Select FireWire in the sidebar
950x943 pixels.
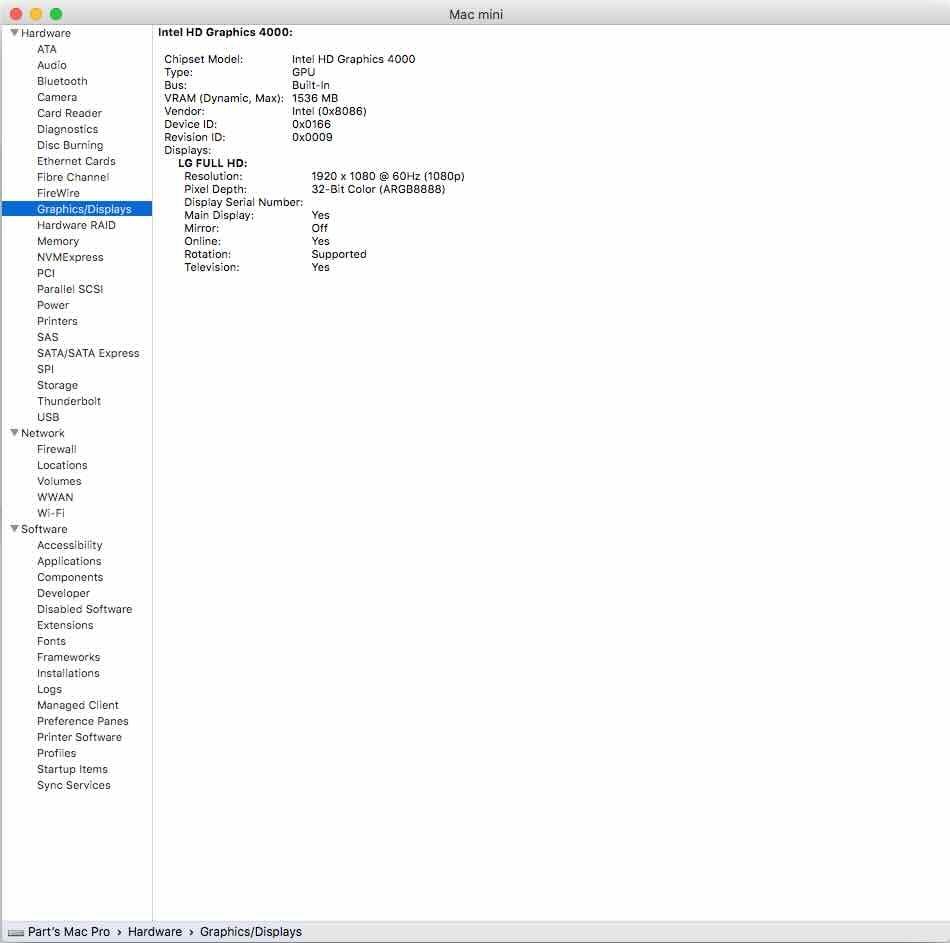58,193
